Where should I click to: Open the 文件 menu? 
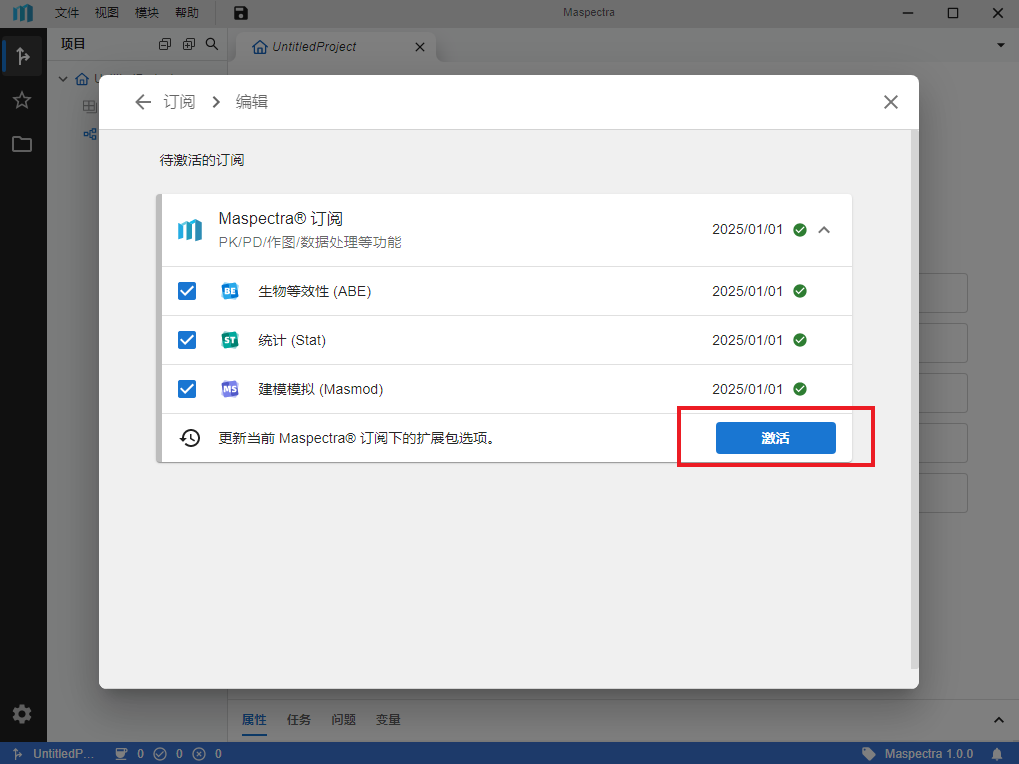[x=66, y=13]
